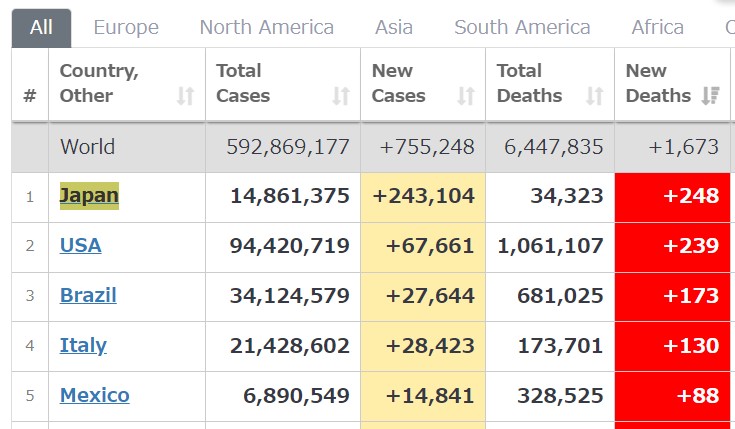Select Japan total deaths 34,323

[x=567, y=196]
